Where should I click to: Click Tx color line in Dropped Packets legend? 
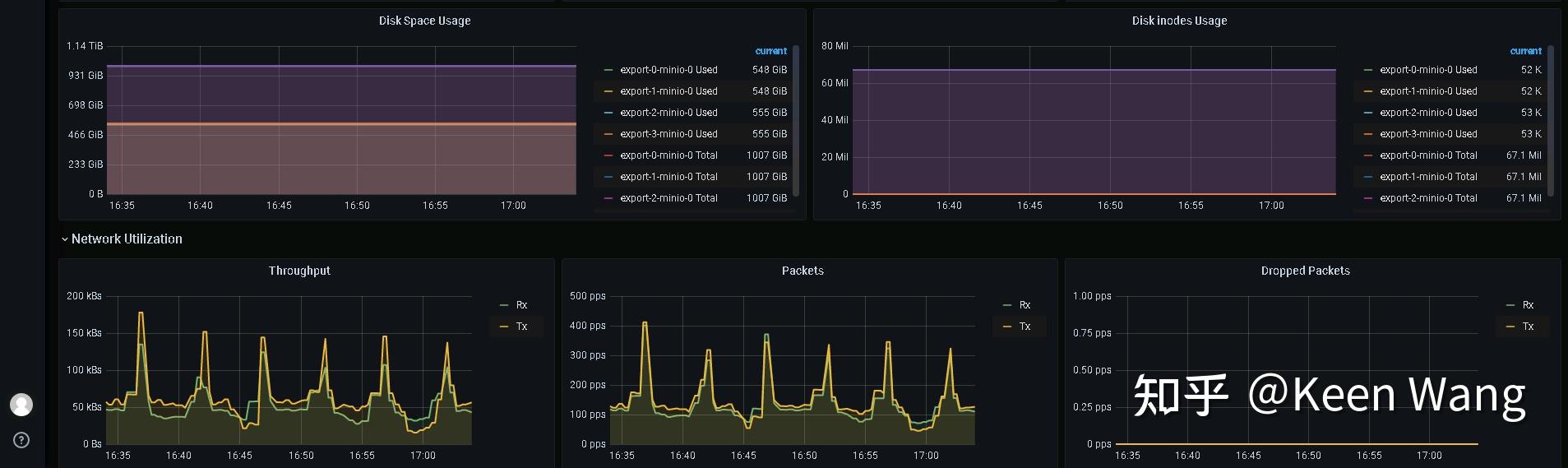click(x=1510, y=327)
